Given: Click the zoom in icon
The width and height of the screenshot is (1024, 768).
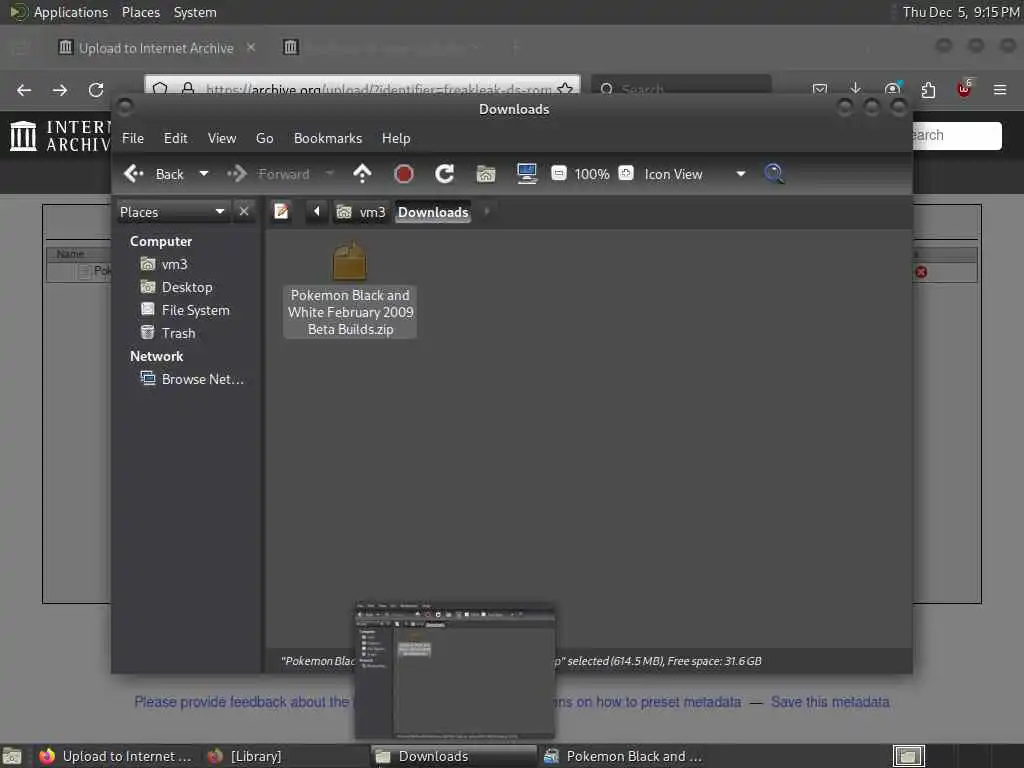Looking at the screenshot, I should click(626, 173).
